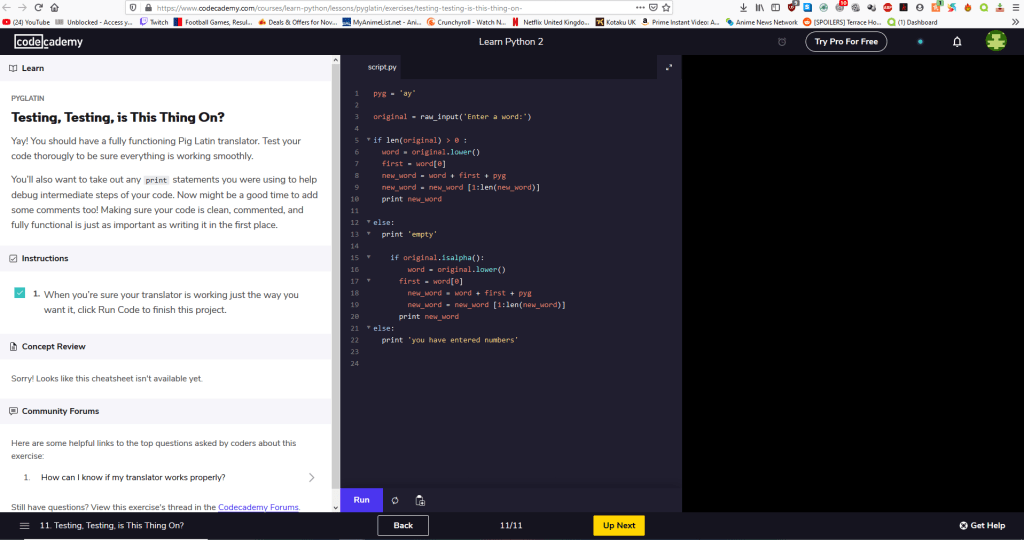This screenshot has width=1024, height=540.
Task: Collapse the fold arrow at line 12
Action: (368, 222)
